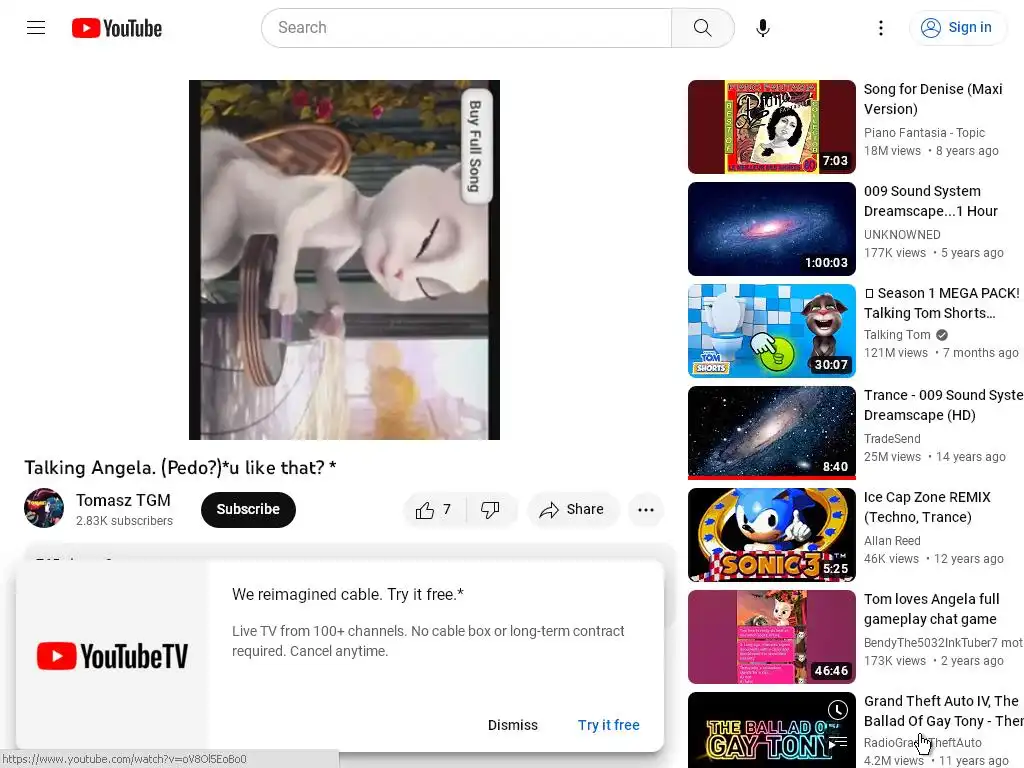Open Song for Denise thumbnail
This screenshot has width=1024, height=768.
pos(771,127)
